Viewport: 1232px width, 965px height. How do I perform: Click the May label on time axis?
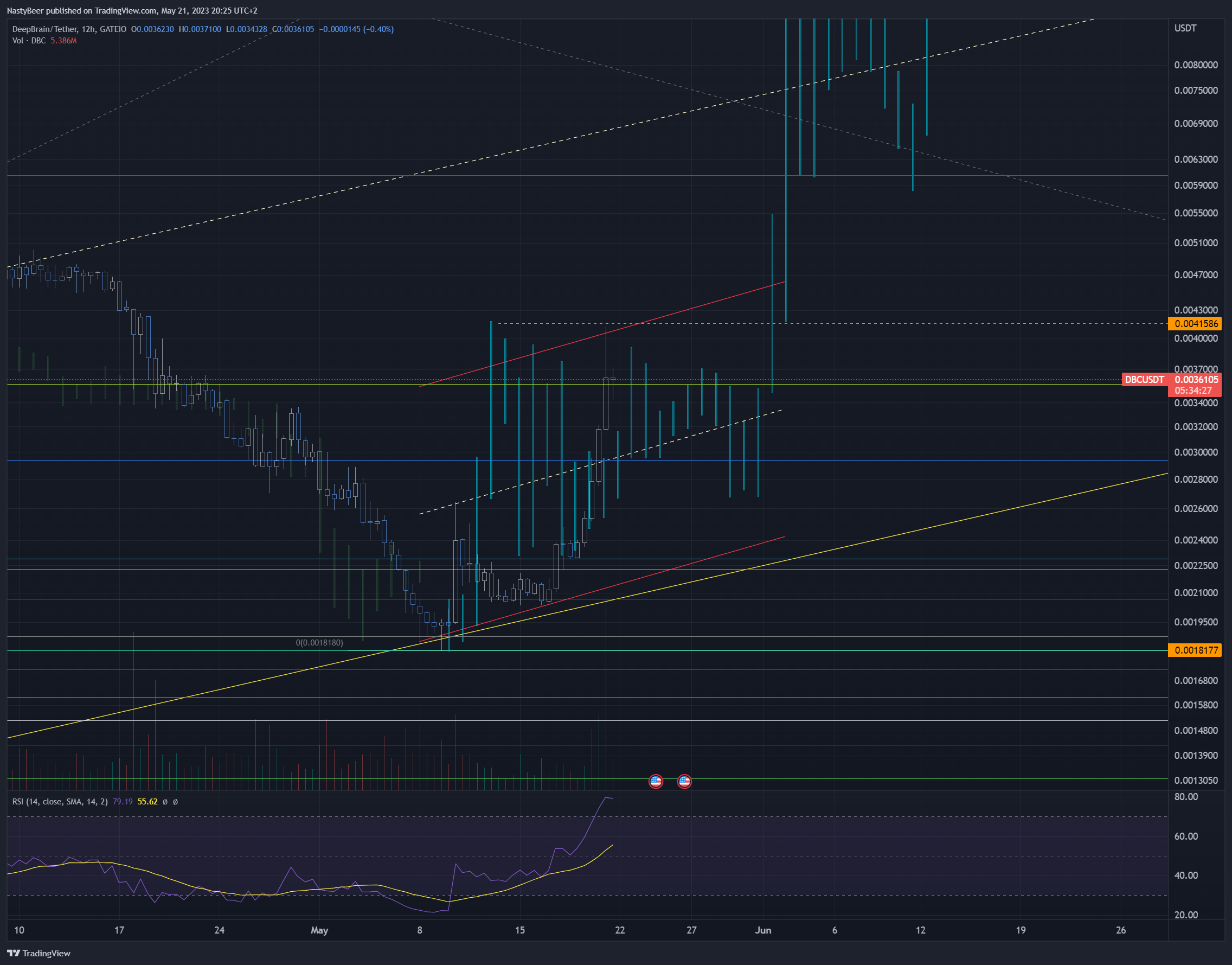point(320,930)
